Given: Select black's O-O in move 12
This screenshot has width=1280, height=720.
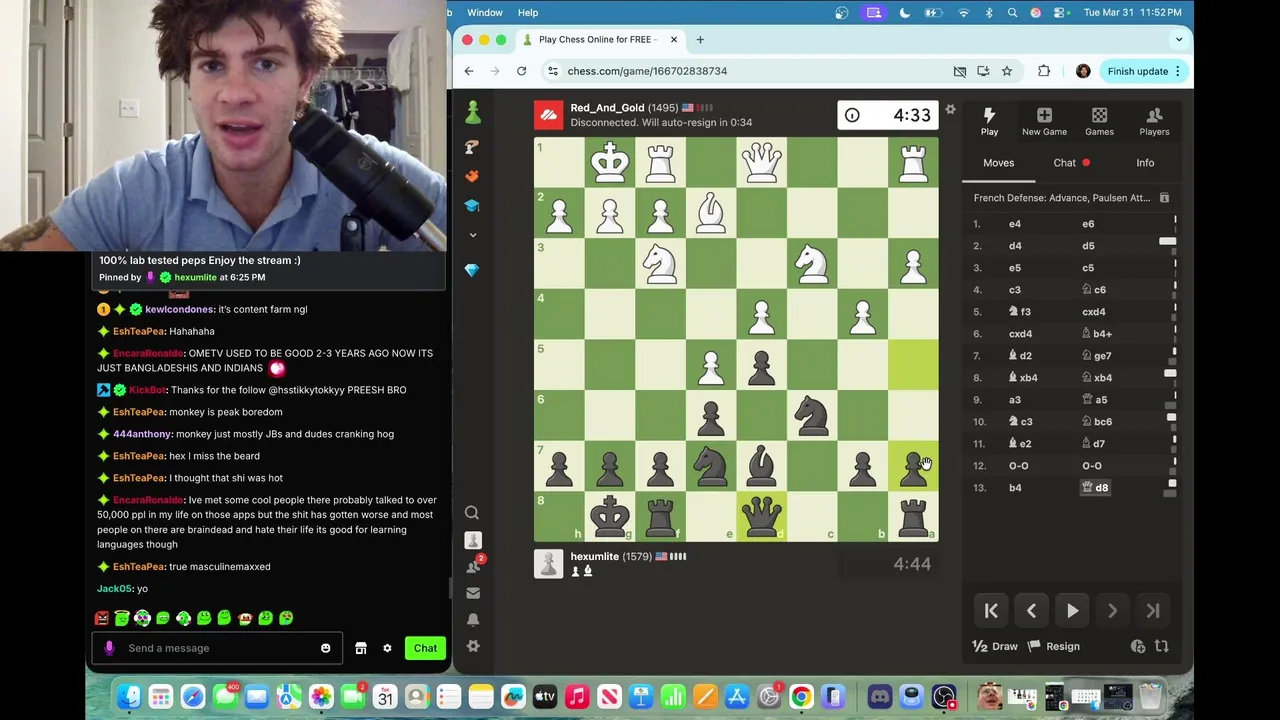Looking at the screenshot, I should (1092, 466).
